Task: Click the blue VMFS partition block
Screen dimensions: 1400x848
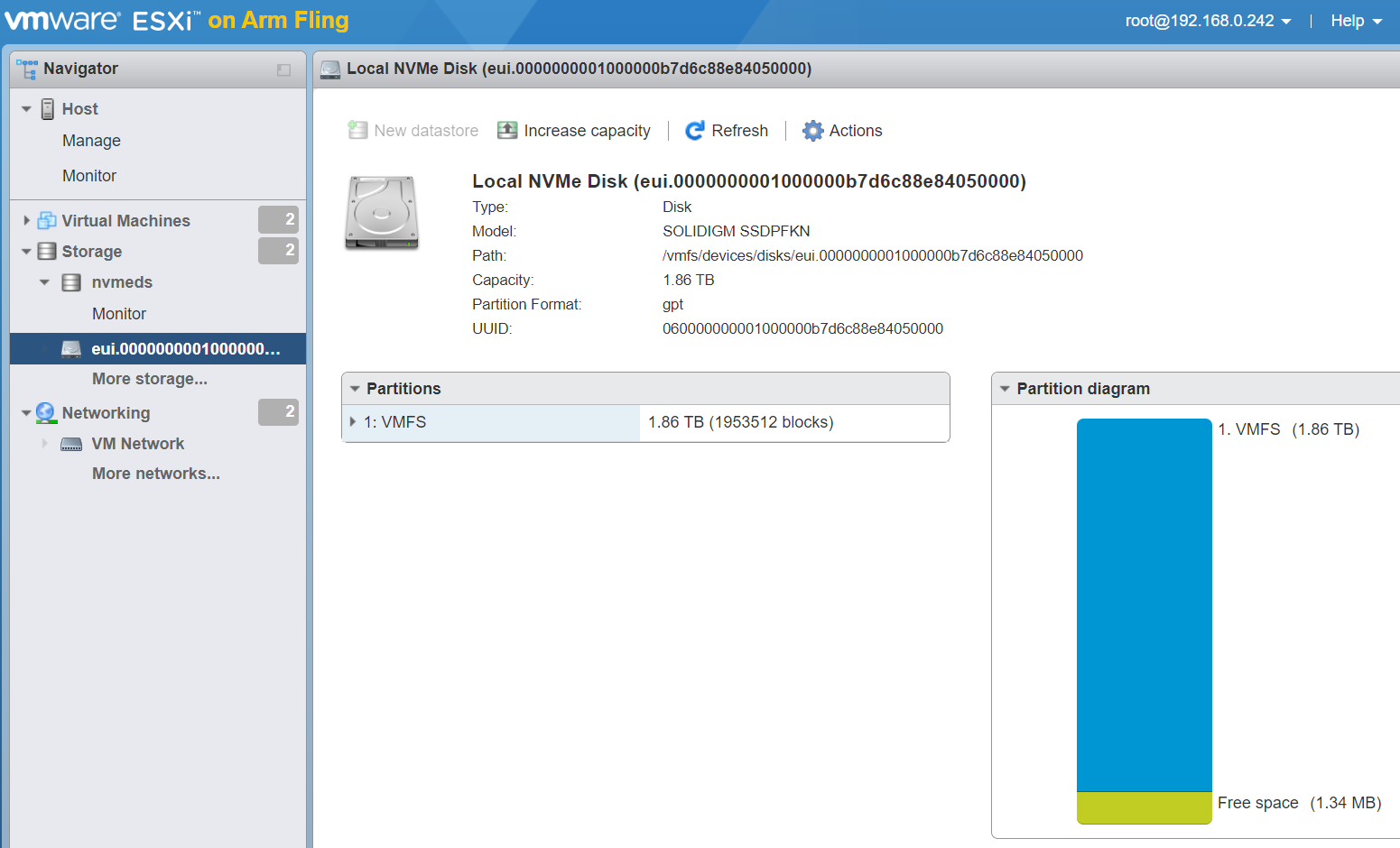Action: pos(1145,605)
